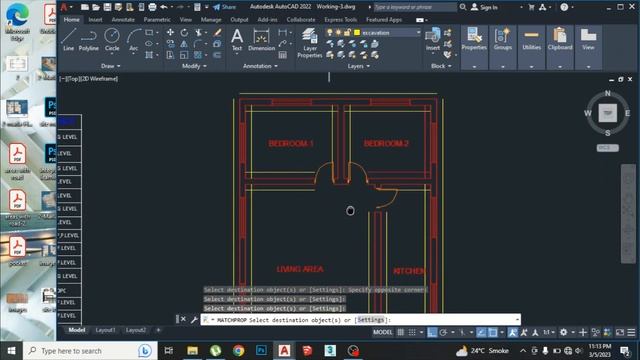This screenshot has width=640, height=360.
Task: Switch to the Insert ribbon tab
Action: 95,20
